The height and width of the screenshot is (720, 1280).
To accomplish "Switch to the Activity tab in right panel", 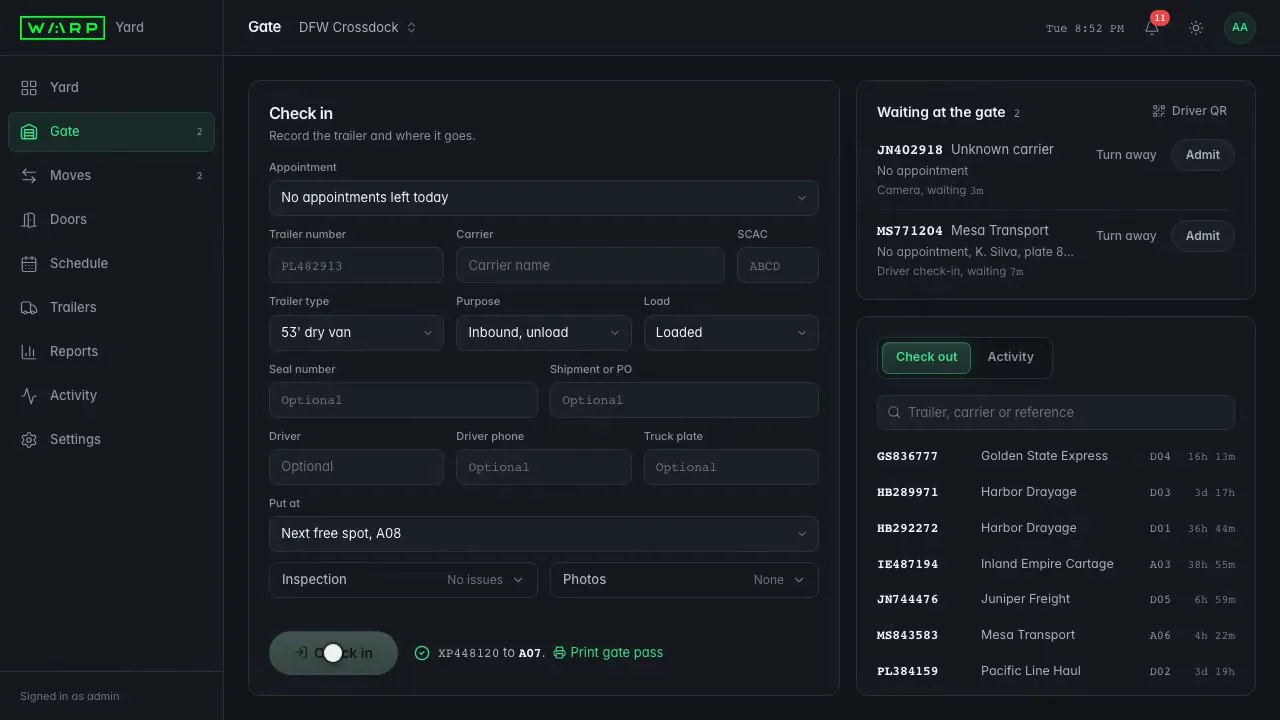I will (1010, 357).
